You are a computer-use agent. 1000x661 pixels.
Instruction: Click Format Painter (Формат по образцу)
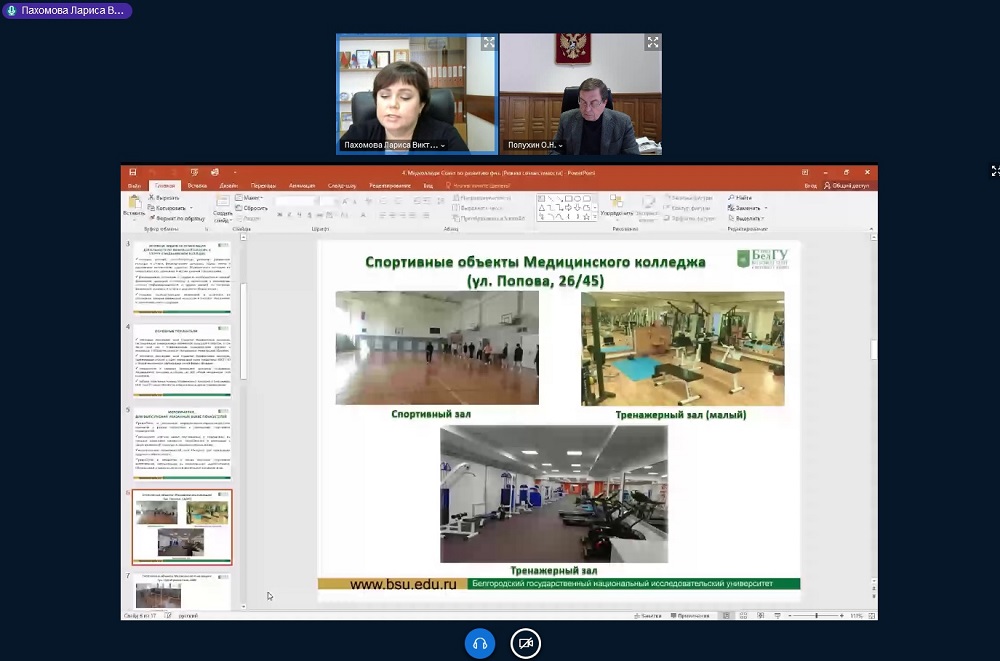pyautogui.click(x=178, y=218)
